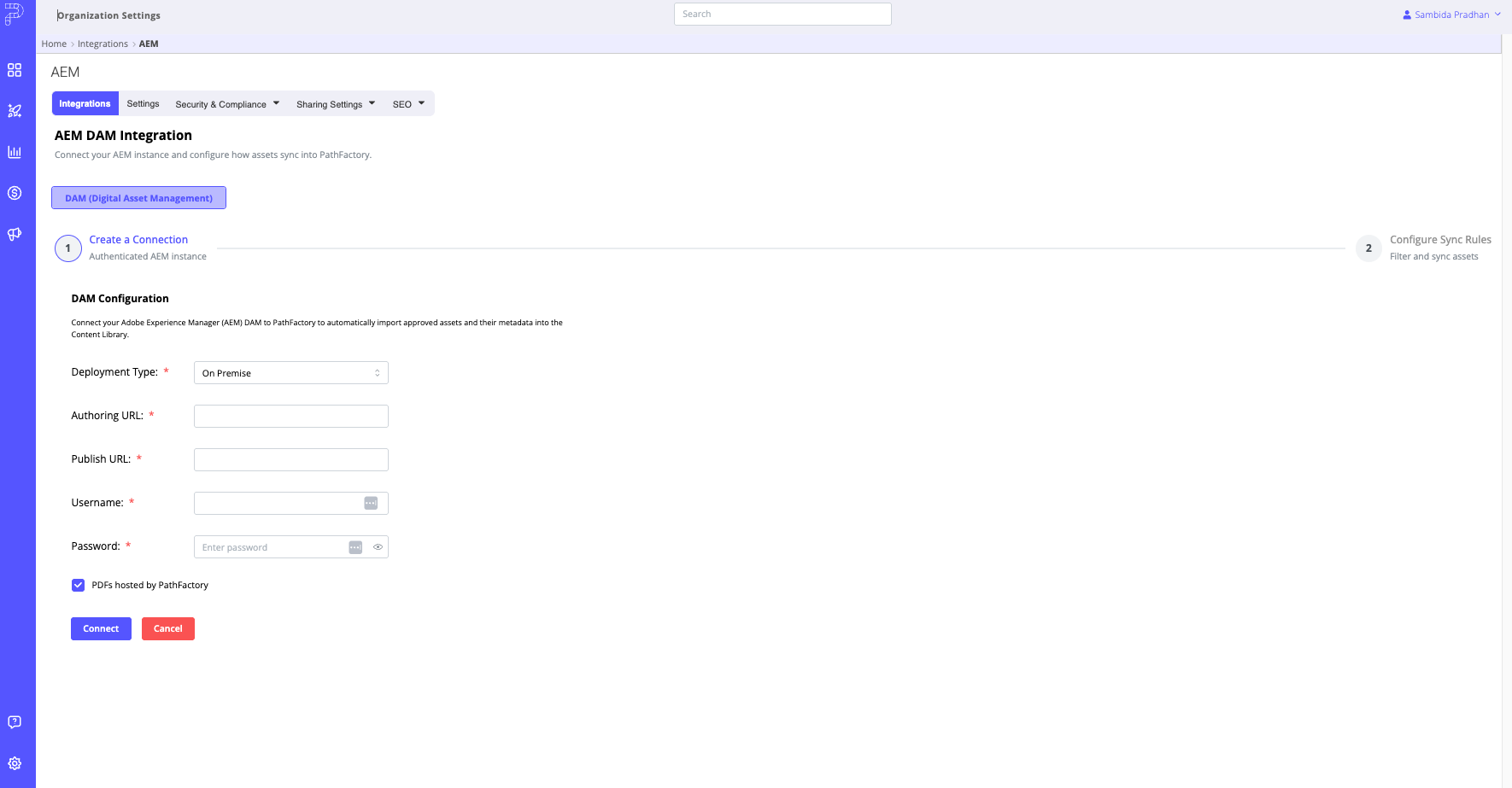Click the user profile icon beside Sambida Pradhan
The image size is (1512, 788).
click(x=1407, y=15)
